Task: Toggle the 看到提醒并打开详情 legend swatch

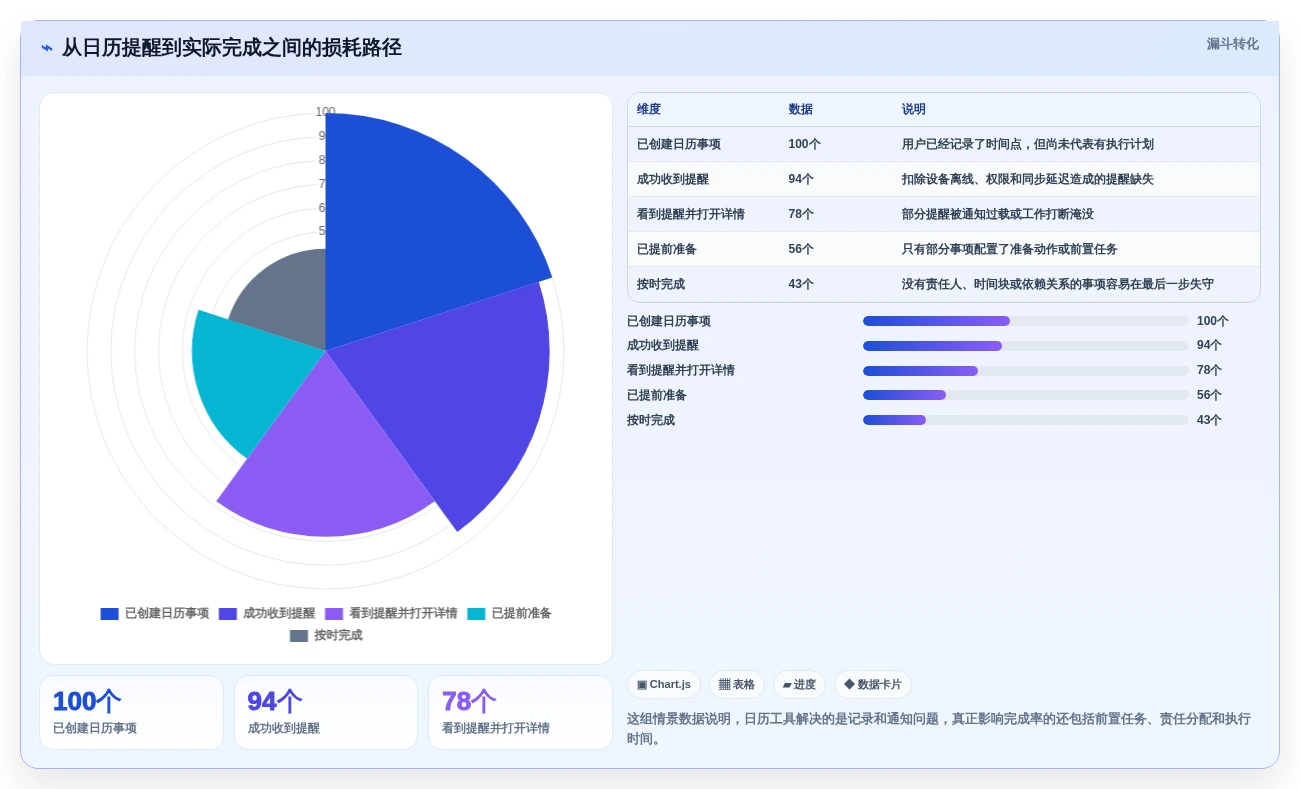Action: click(334, 614)
